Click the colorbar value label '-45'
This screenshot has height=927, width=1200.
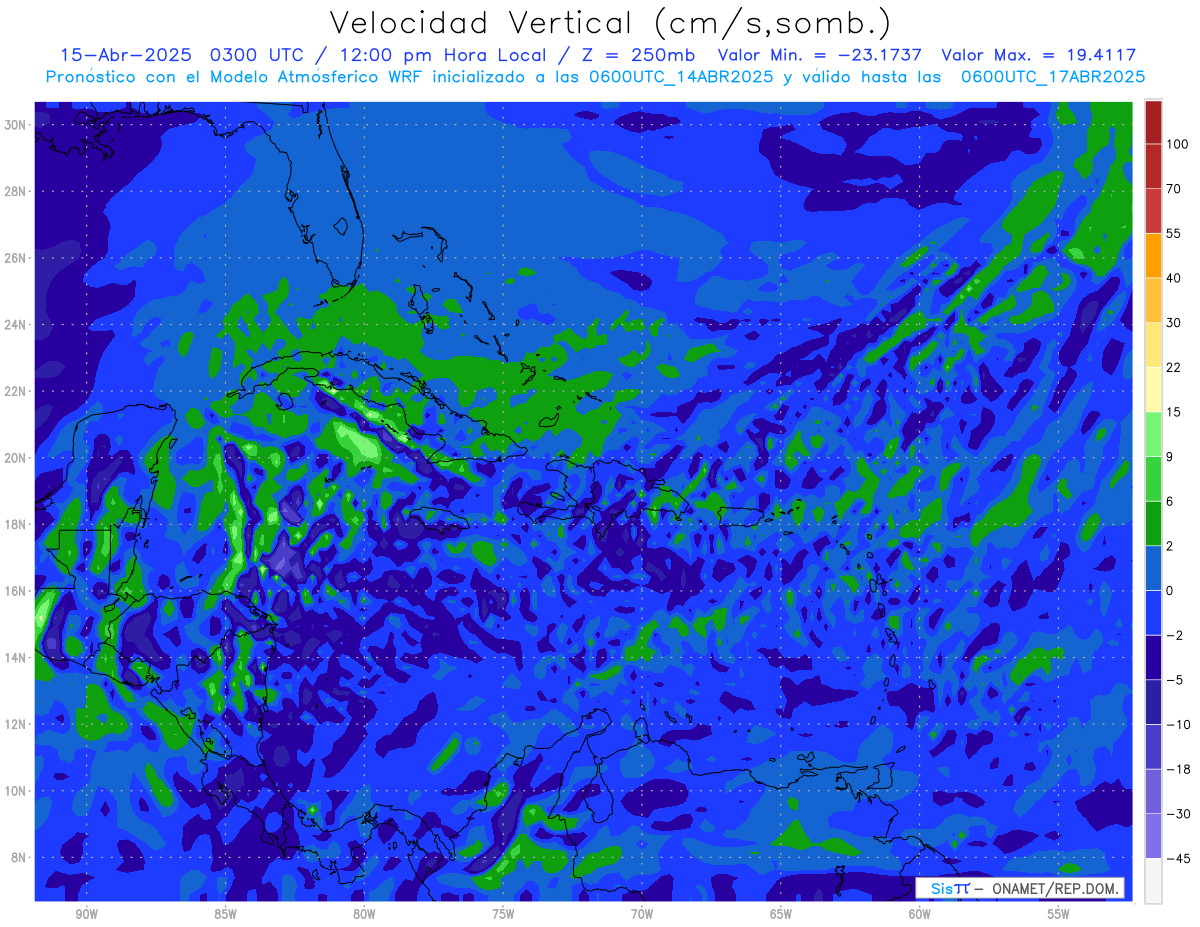(1177, 858)
